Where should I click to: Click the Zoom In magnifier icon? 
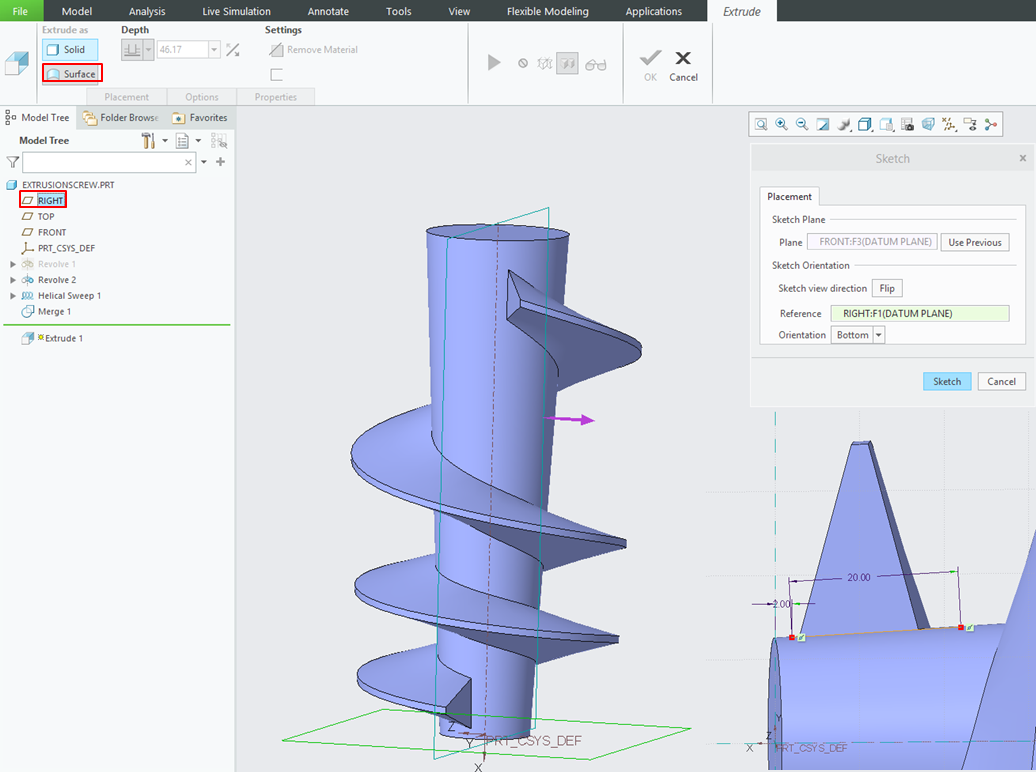coord(781,124)
